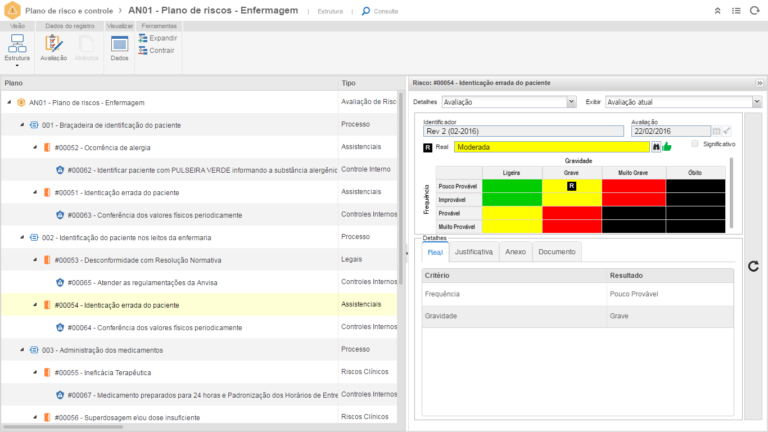Enable the Significativo checkbox
Screen dimensions: 768x432
click(x=695, y=144)
